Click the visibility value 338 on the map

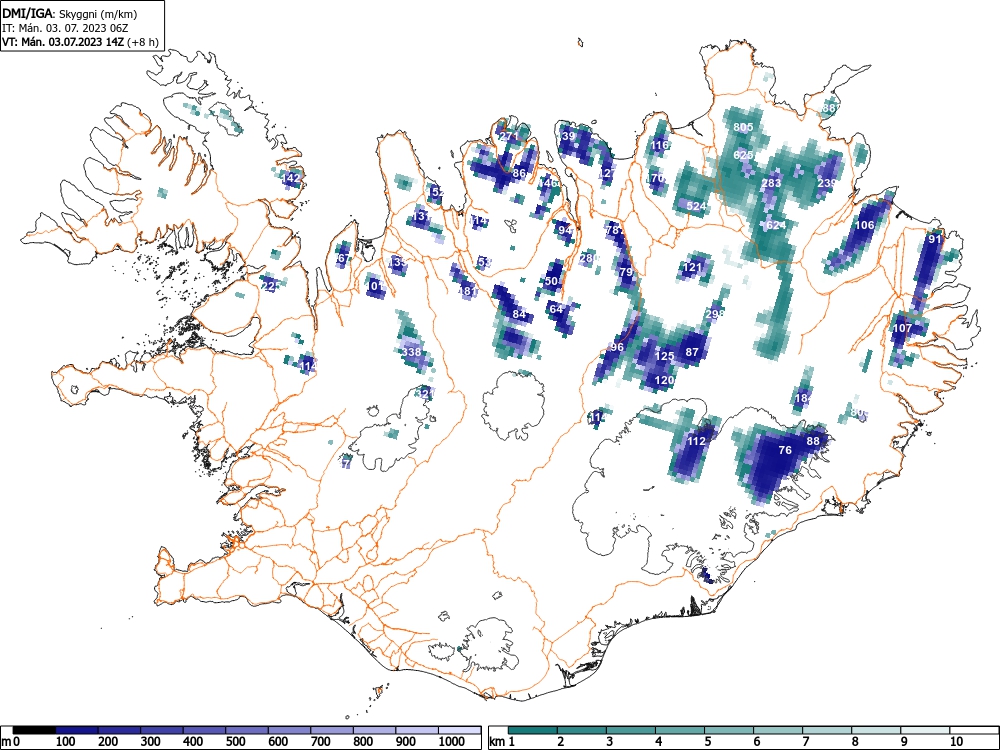pos(411,352)
